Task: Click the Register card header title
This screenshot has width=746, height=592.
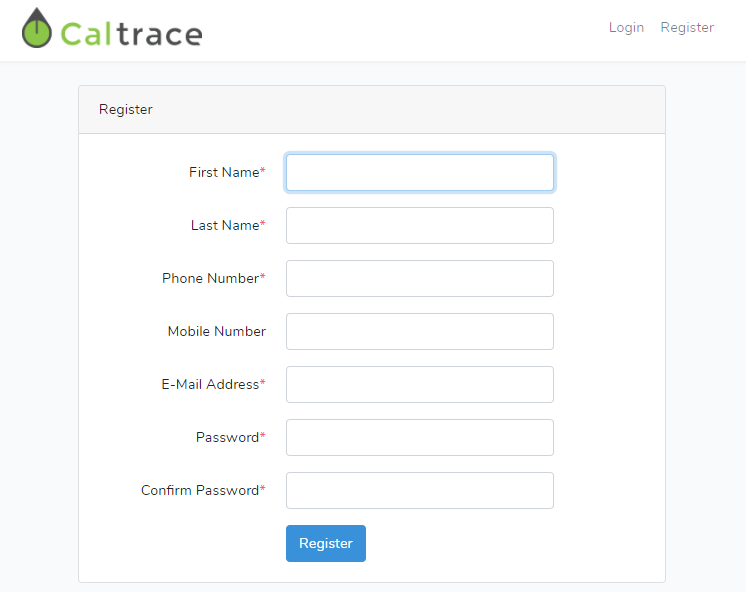Action: (126, 109)
